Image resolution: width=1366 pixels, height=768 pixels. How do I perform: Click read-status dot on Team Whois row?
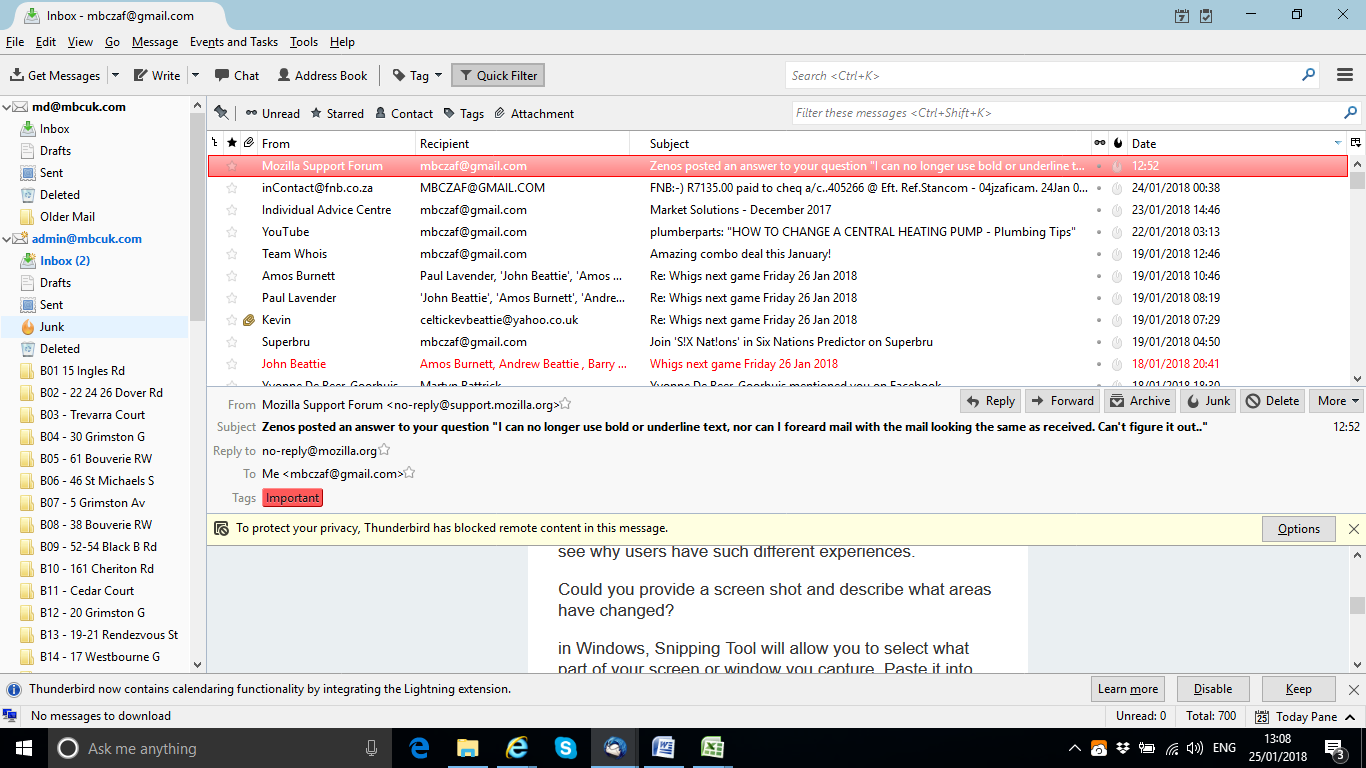[x=1100, y=254]
